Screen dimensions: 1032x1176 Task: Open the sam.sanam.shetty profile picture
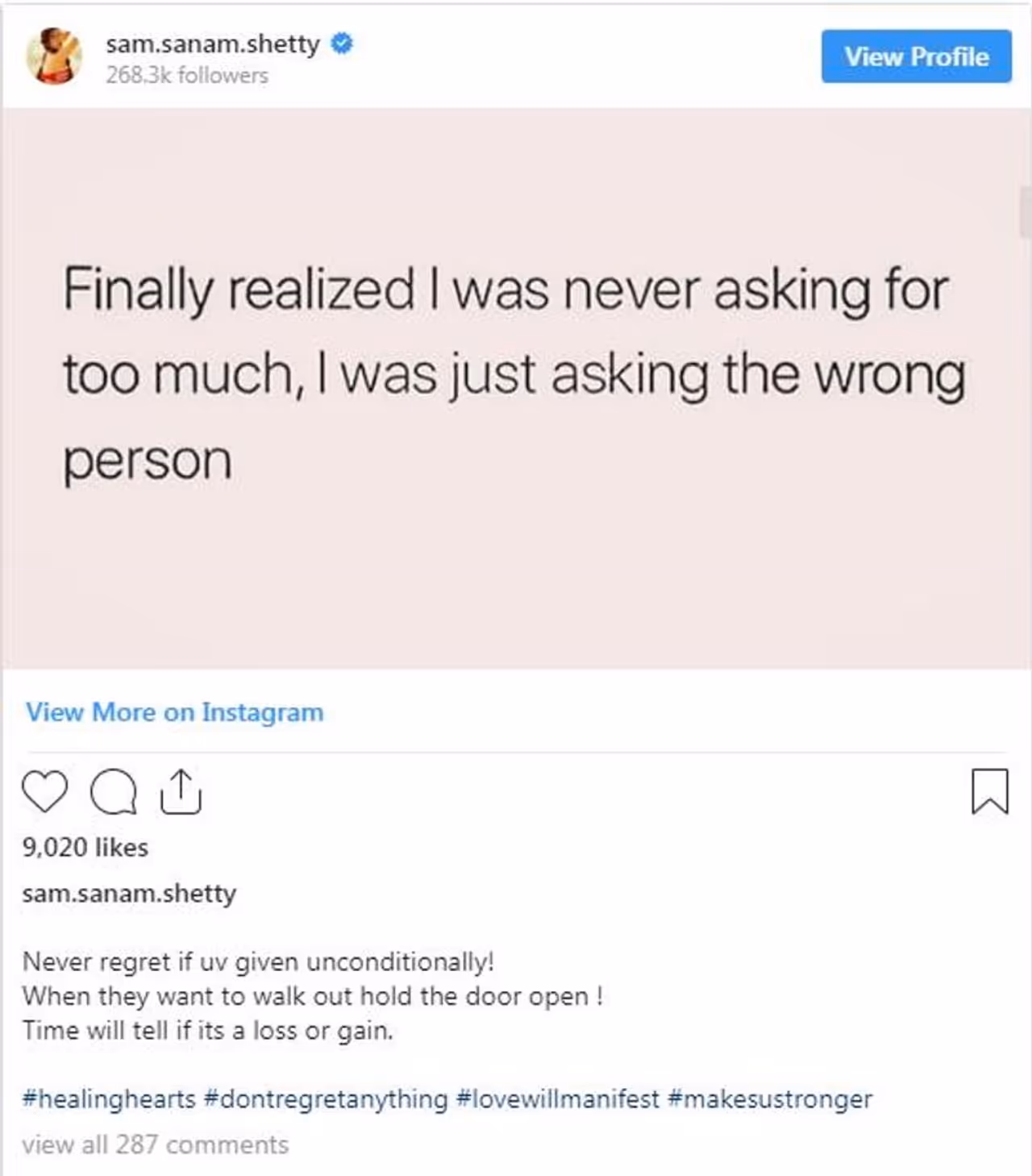click(54, 56)
